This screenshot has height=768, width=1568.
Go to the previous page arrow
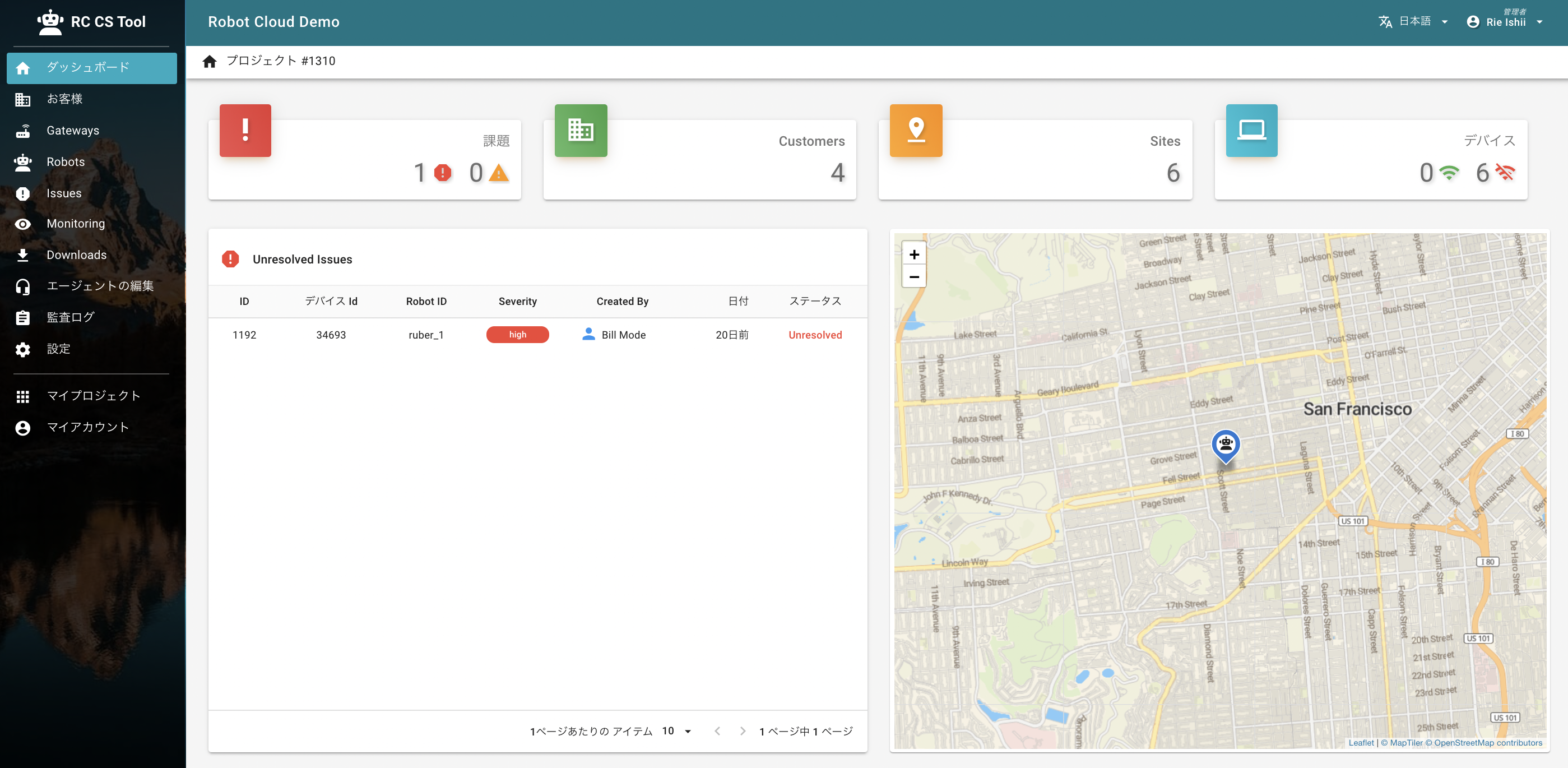pos(717,731)
